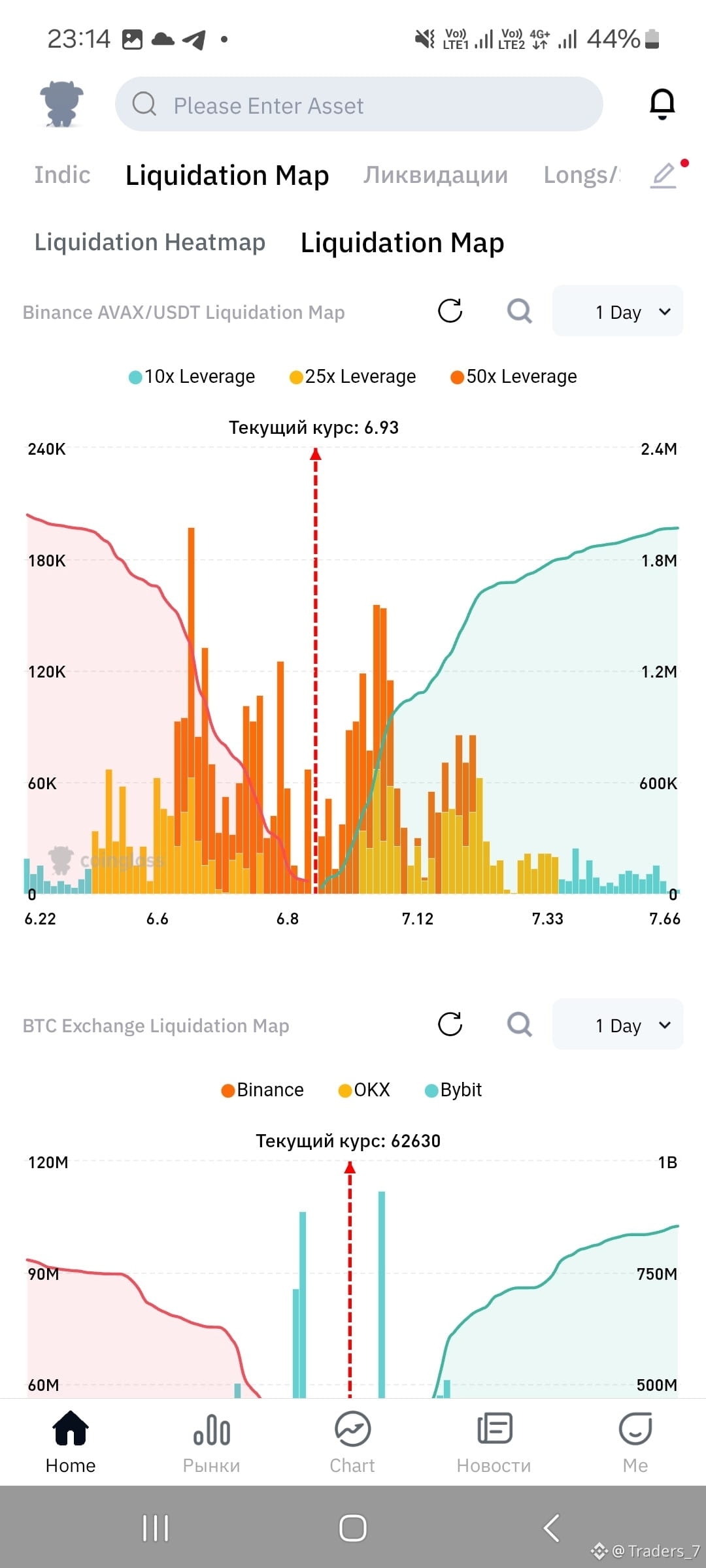Image resolution: width=706 pixels, height=1568 pixels.
Task: Switch to Ликвидации tab
Action: tap(435, 175)
